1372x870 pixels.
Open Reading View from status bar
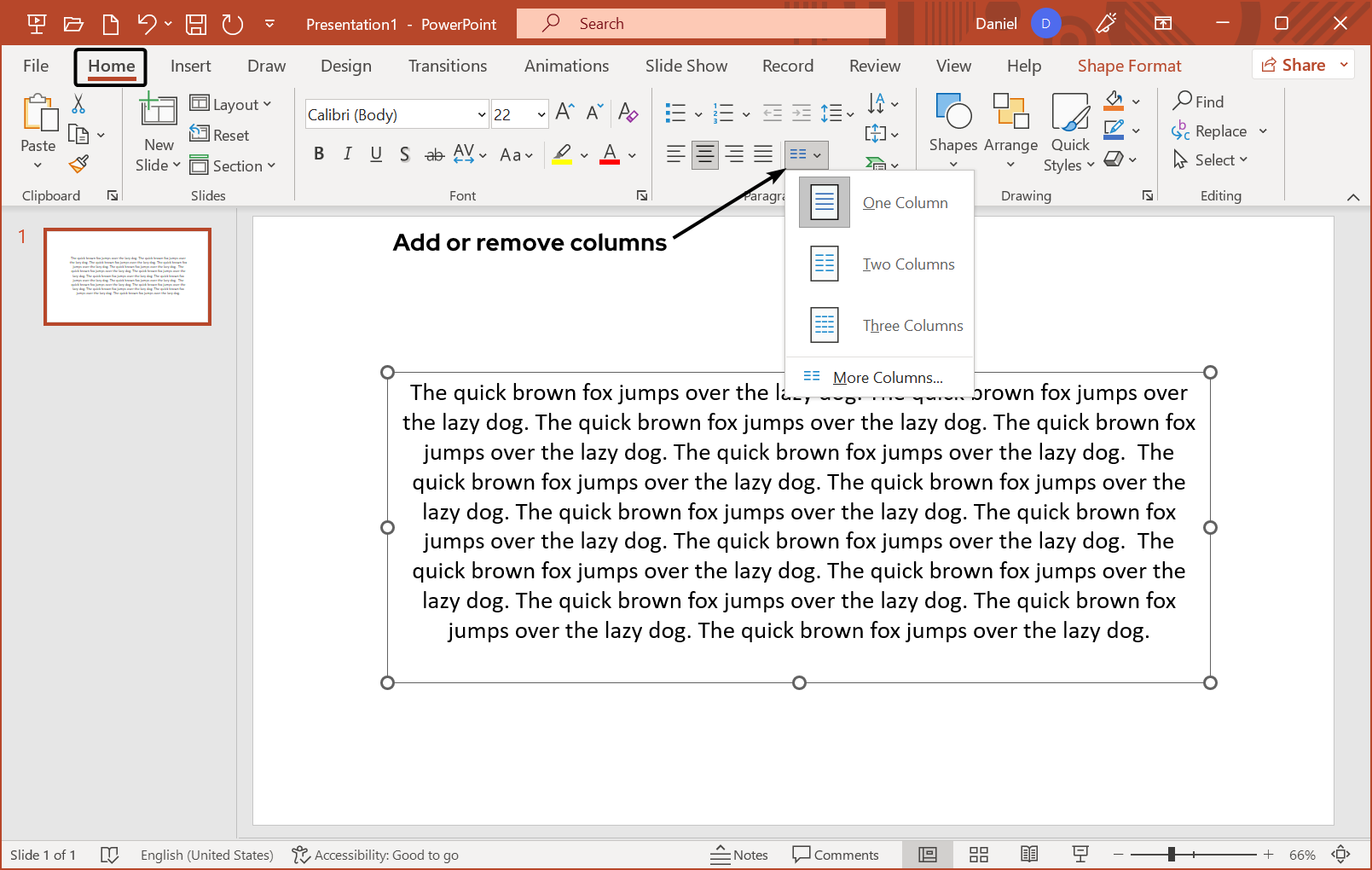coord(1029,855)
